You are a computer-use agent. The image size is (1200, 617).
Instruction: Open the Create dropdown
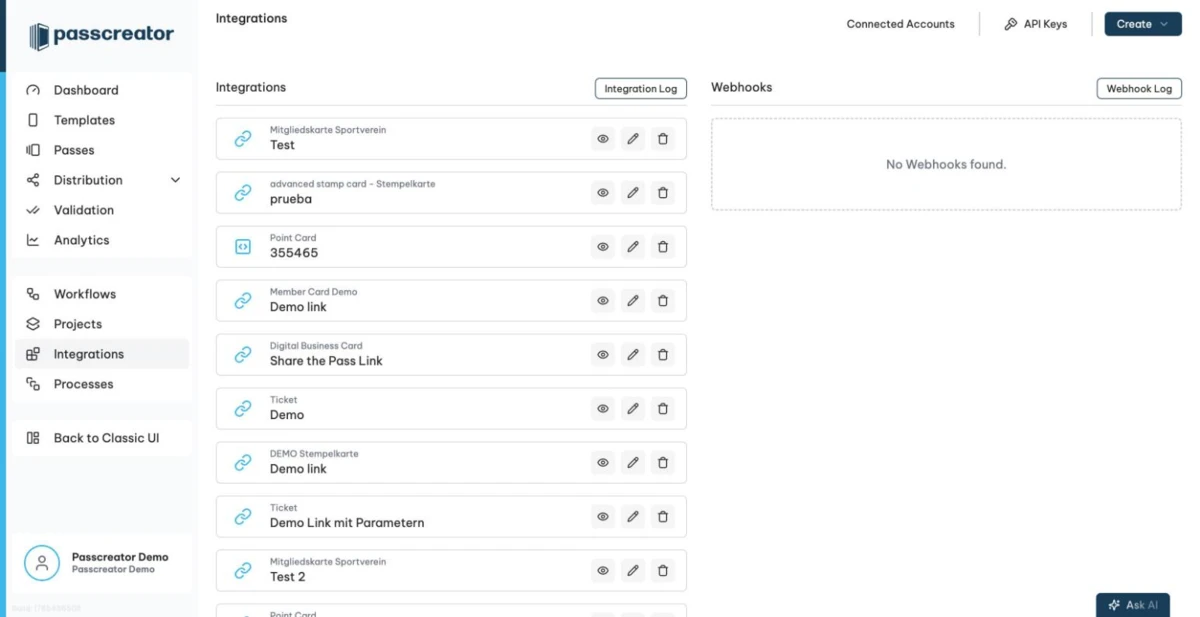tap(1143, 24)
